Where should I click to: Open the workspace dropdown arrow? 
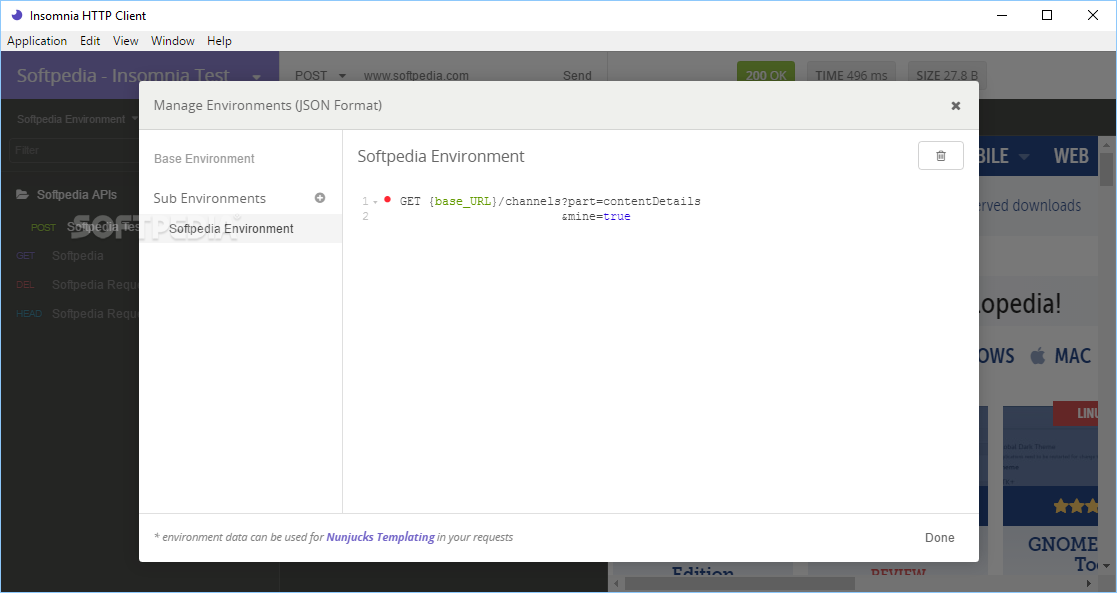[x=256, y=76]
